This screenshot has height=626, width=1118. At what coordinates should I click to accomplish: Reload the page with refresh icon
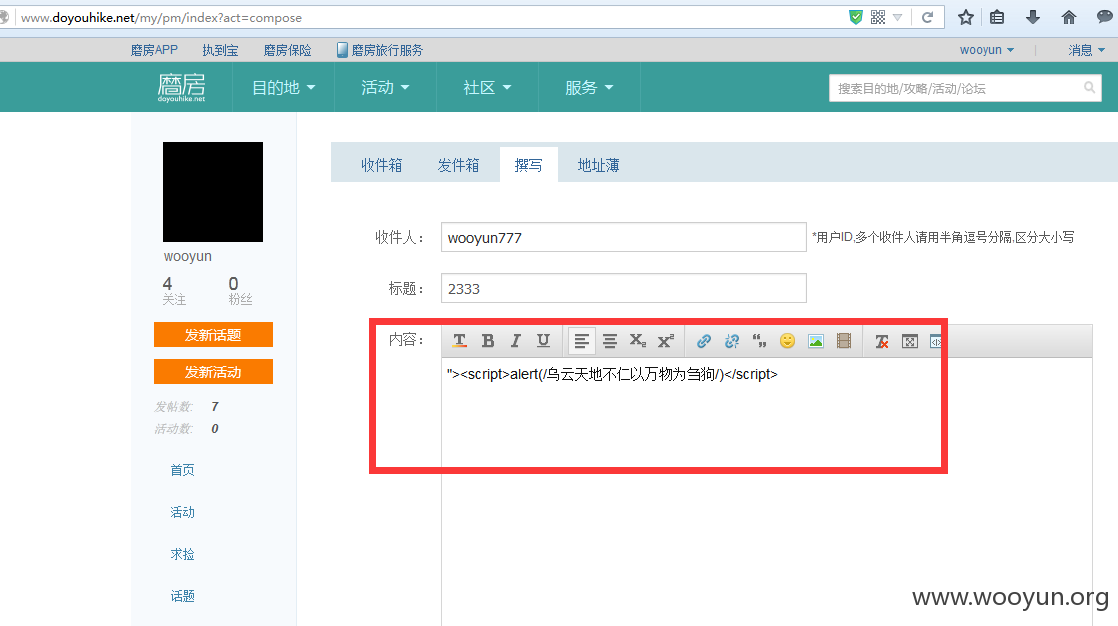(928, 17)
